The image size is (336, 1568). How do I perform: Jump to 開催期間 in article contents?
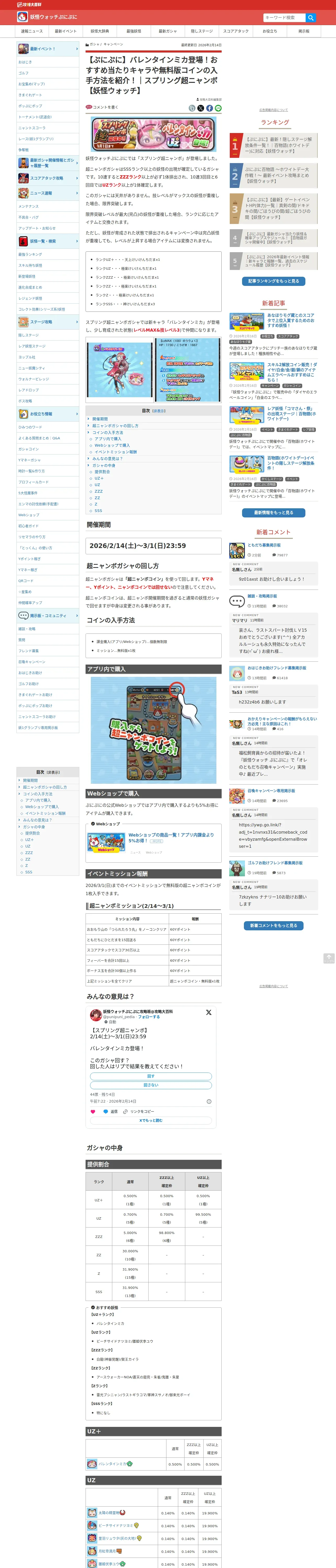tap(99, 419)
